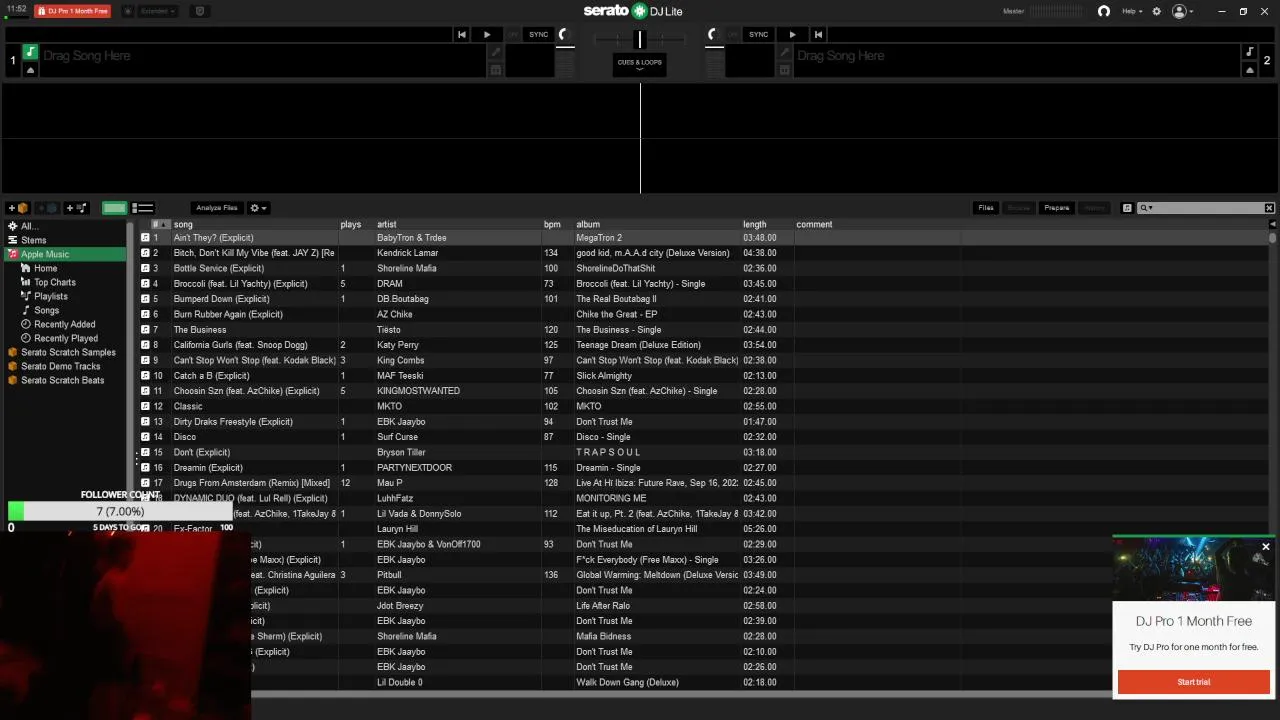Image resolution: width=1280 pixels, height=720 pixels.
Task: Expand the CUES & LOOPS panel
Action: tap(639, 64)
